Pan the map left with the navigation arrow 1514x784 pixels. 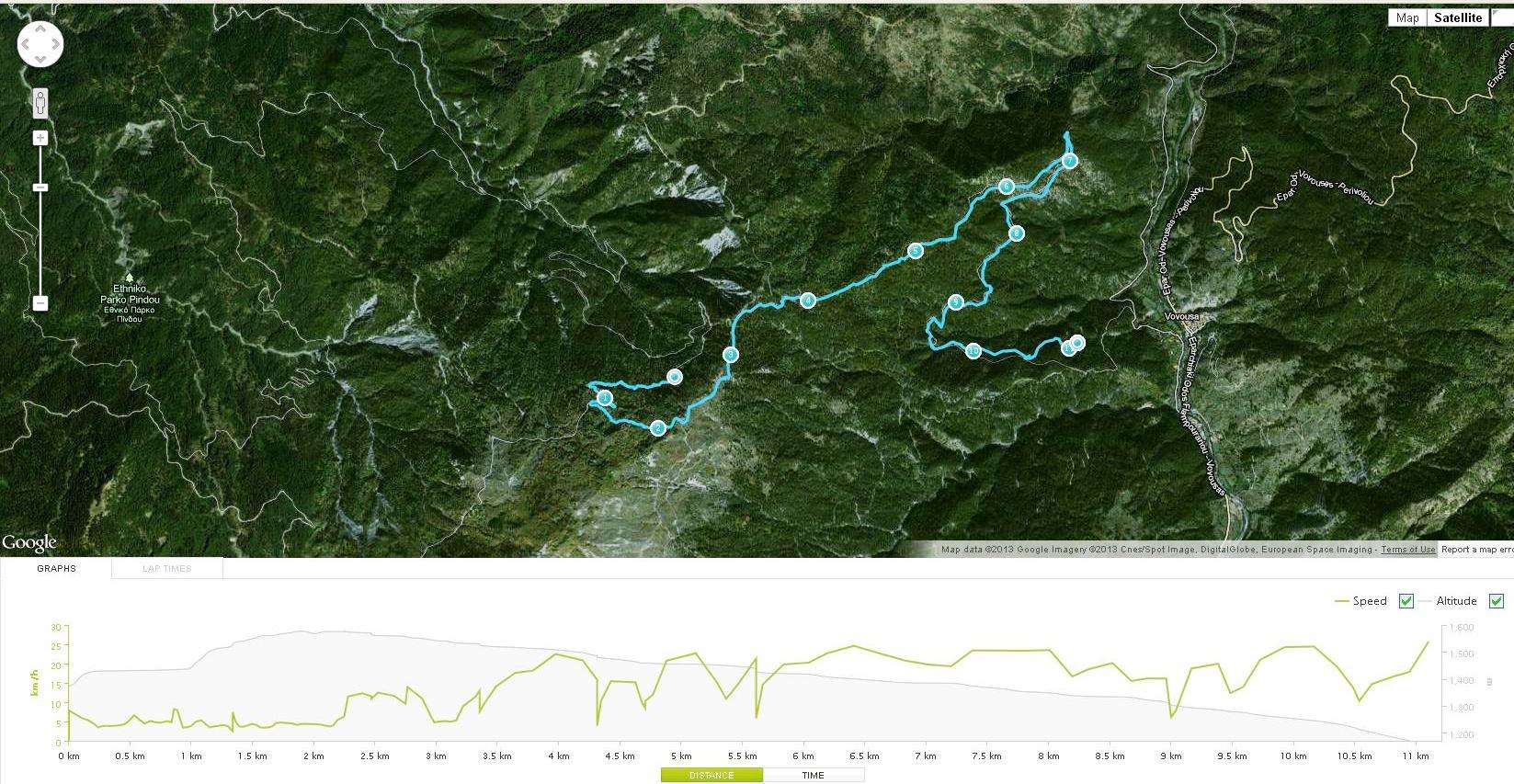click(25, 44)
